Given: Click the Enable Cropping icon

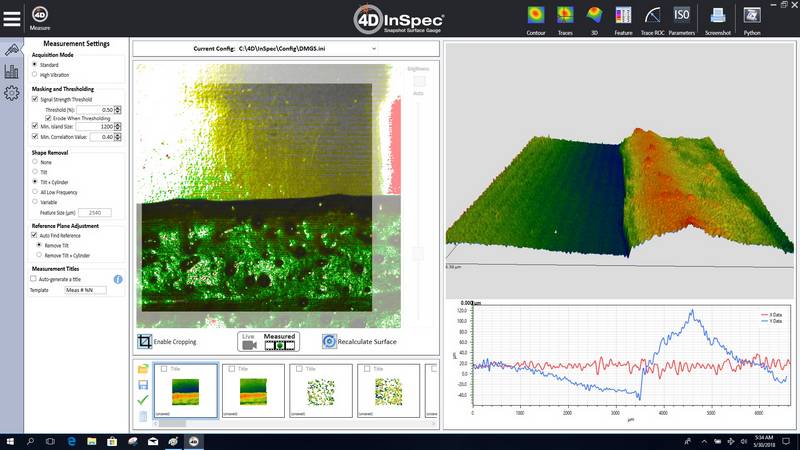Looking at the screenshot, I should coord(144,341).
